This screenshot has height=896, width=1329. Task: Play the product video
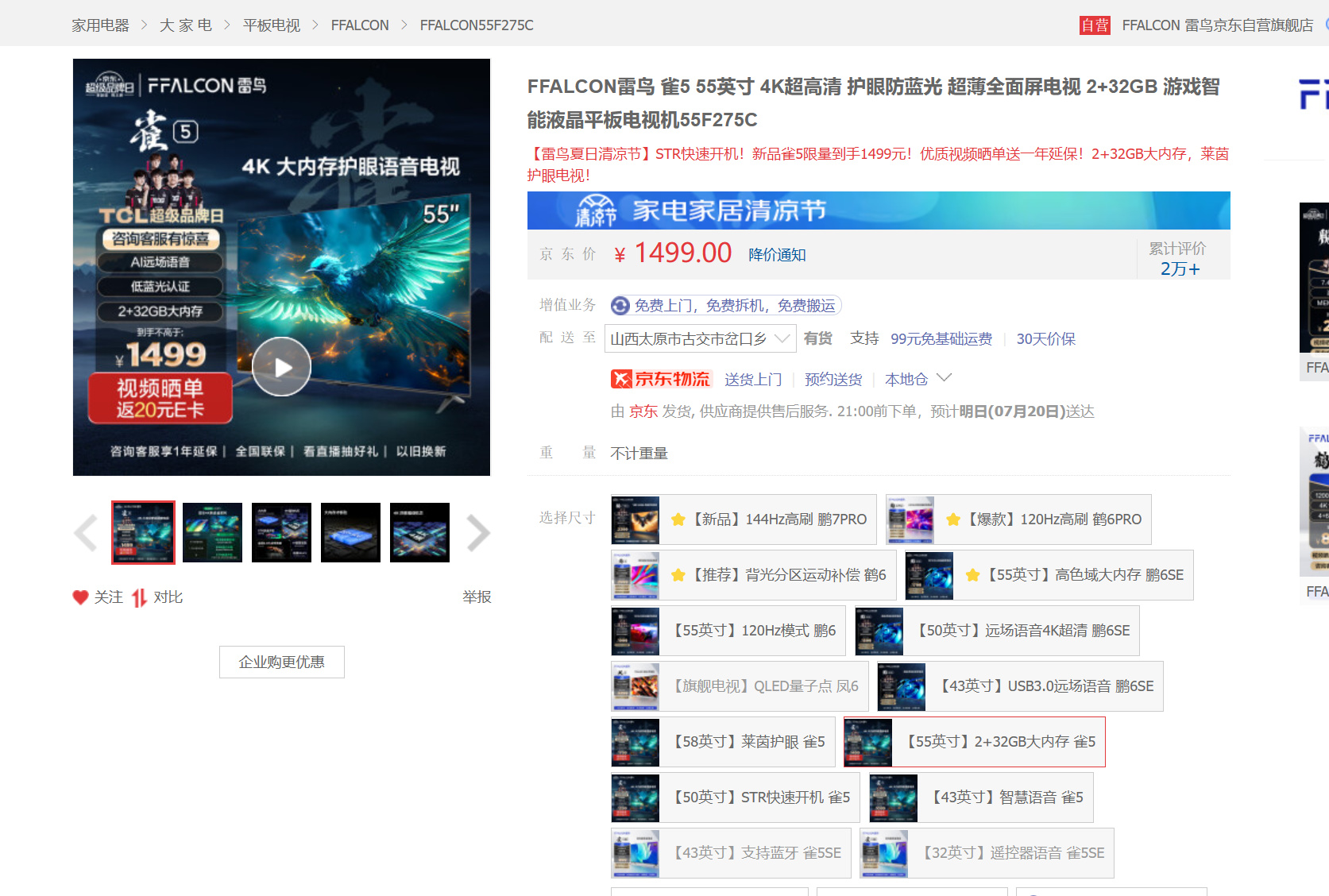click(x=281, y=367)
